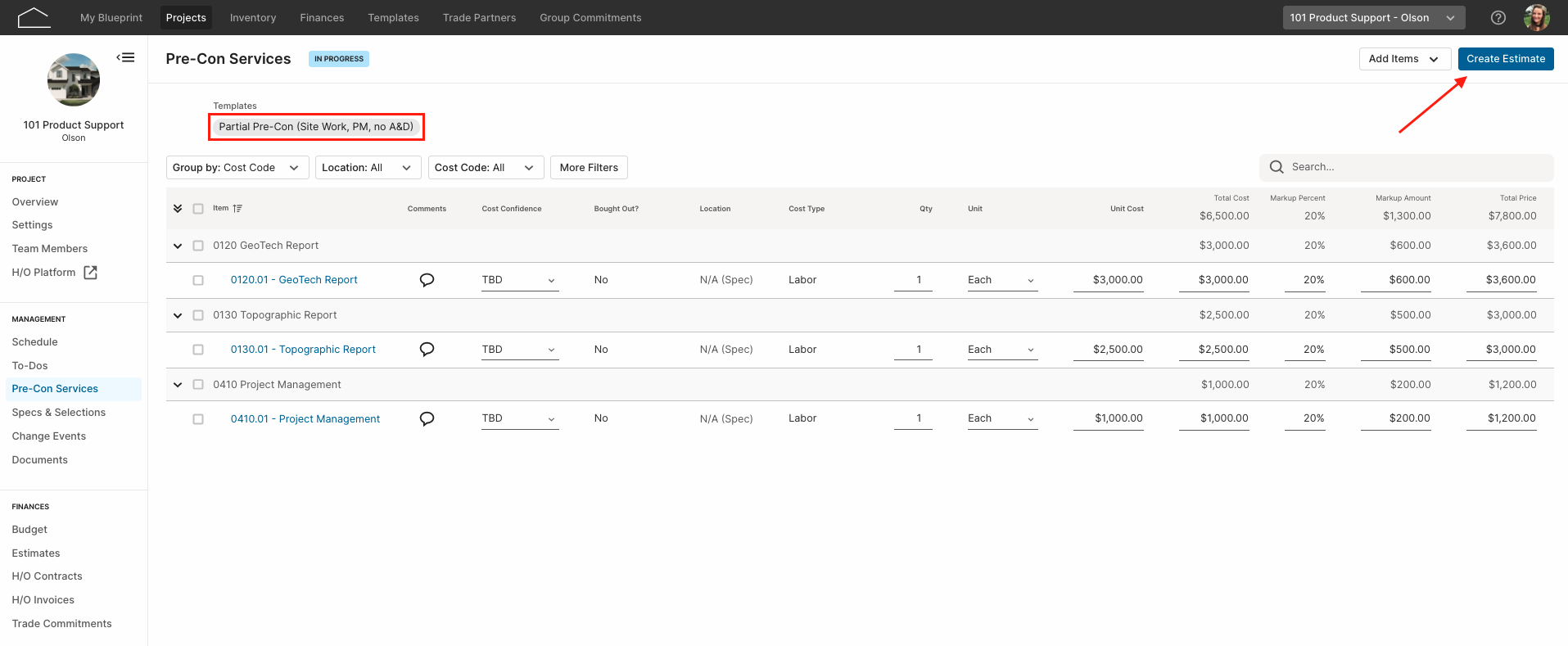
Task: Open the 0410.01 - Project Management link
Action: pyautogui.click(x=305, y=419)
